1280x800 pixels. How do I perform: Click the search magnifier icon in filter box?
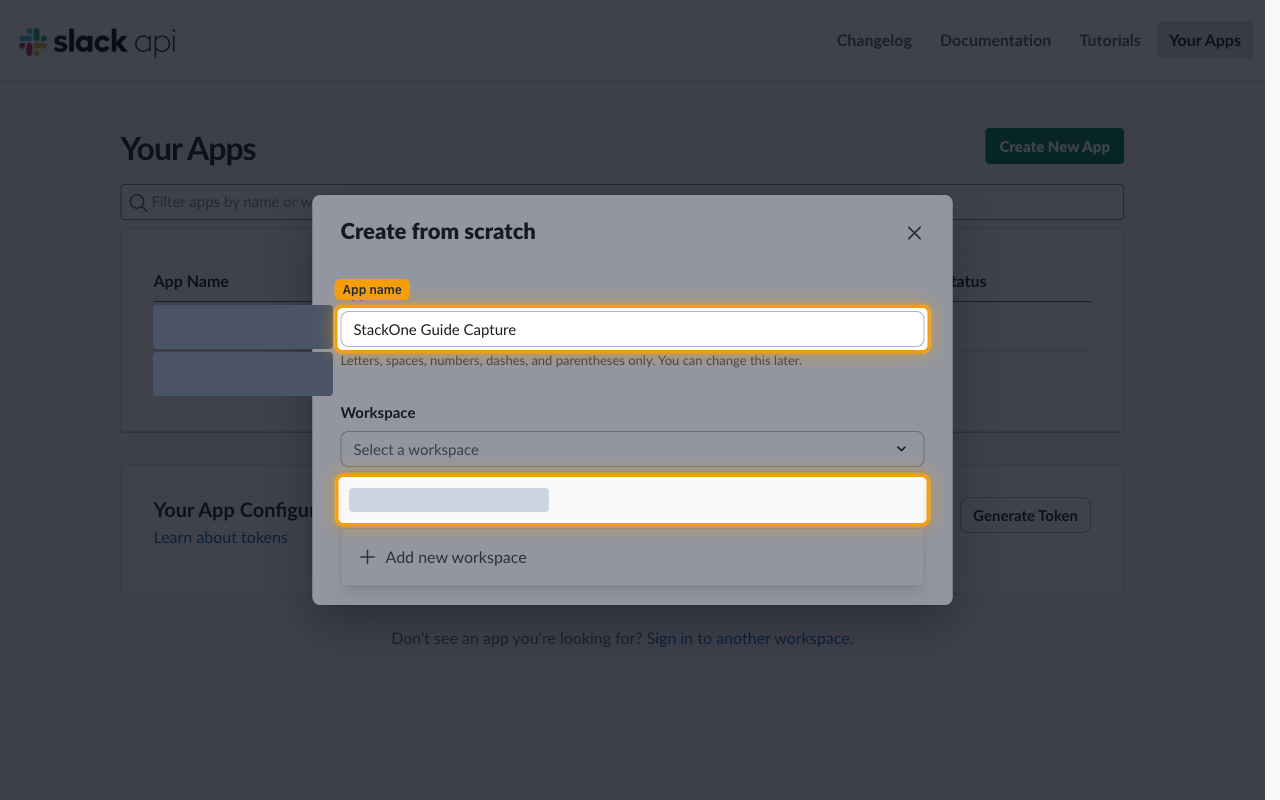pos(138,203)
